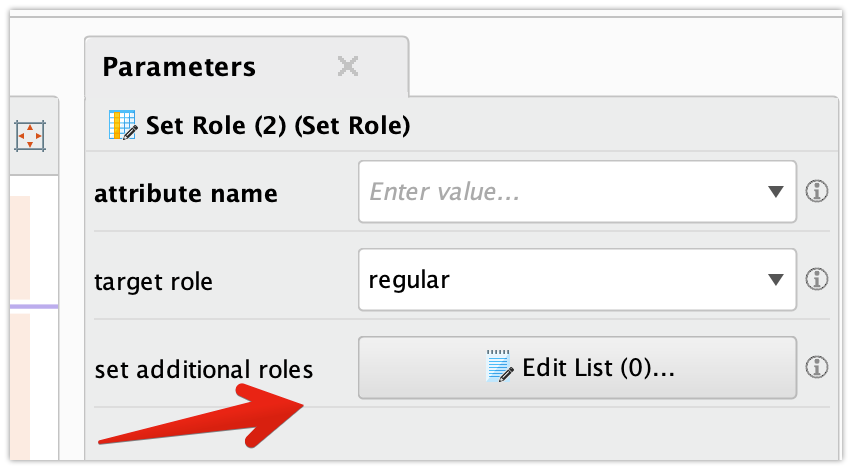Image resolution: width=852 pixels, height=470 pixels.
Task: Open info for target role parameter
Action: (x=817, y=279)
